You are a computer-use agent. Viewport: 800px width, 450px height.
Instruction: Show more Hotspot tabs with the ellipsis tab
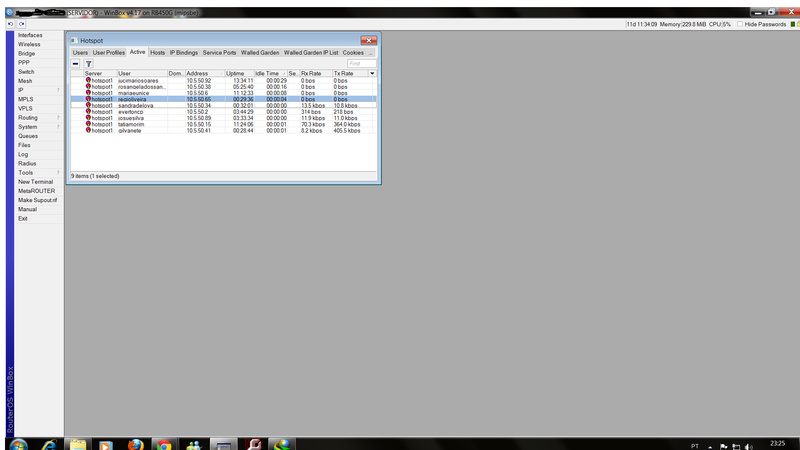[371, 53]
